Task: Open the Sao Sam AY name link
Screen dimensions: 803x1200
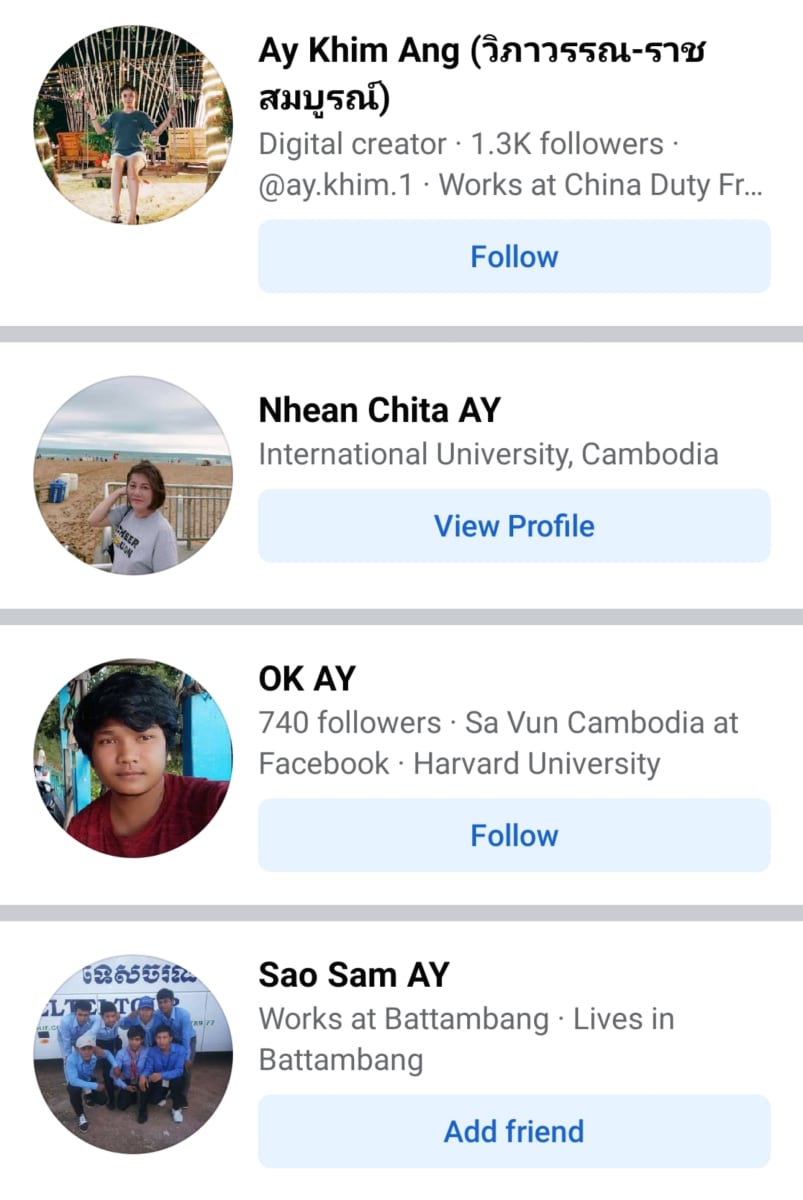Action: 354,975
